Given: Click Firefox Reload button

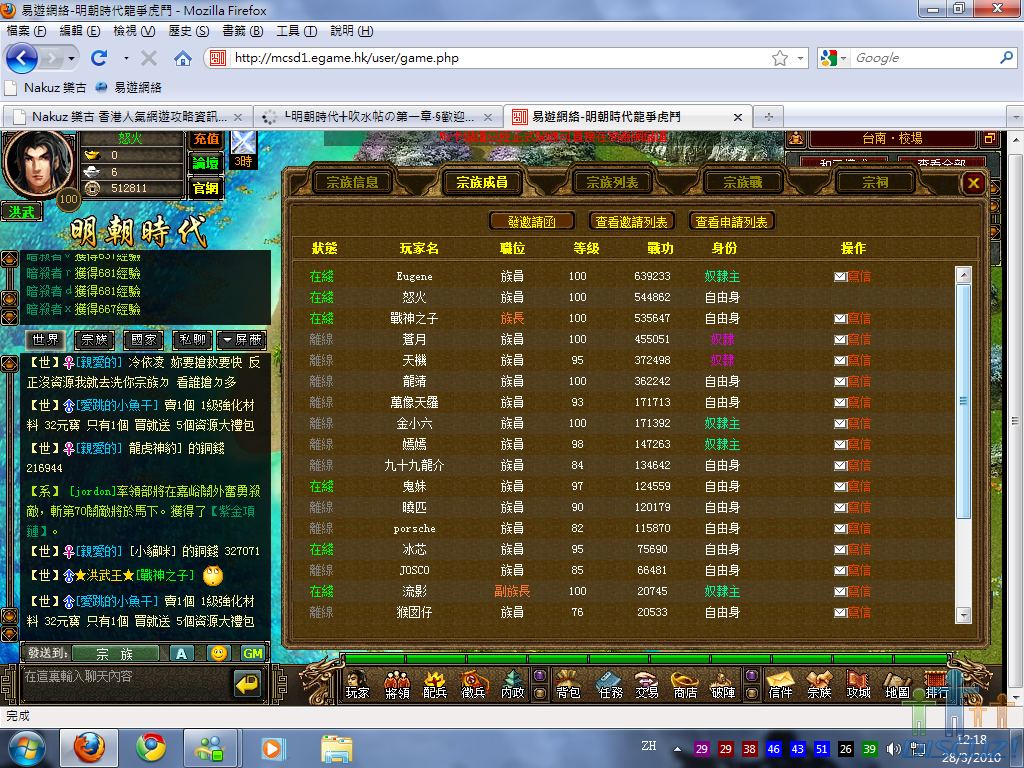Looking at the screenshot, I should pyautogui.click(x=99, y=58).
